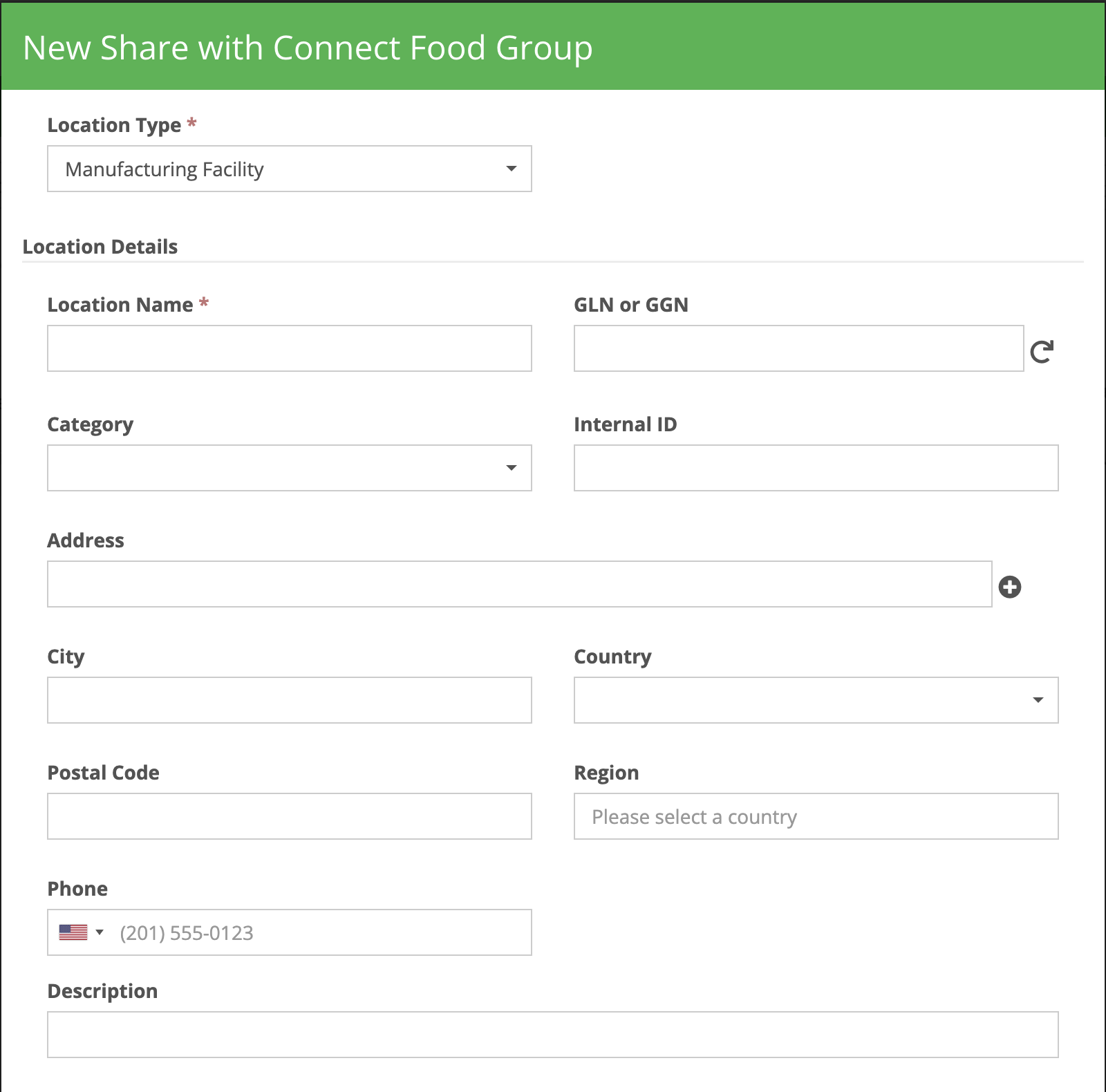Focus the Location Name text field

click(289, 348)
